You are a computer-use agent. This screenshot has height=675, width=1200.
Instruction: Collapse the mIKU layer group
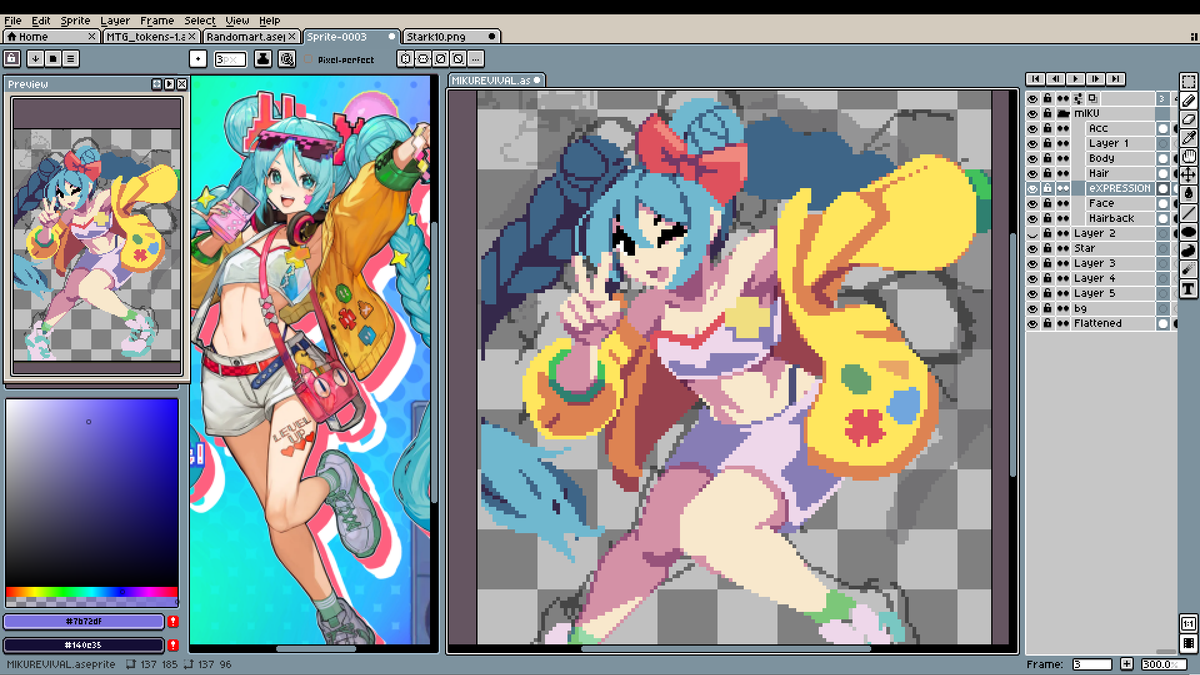pyautogui.click(x=1063, y=113)
